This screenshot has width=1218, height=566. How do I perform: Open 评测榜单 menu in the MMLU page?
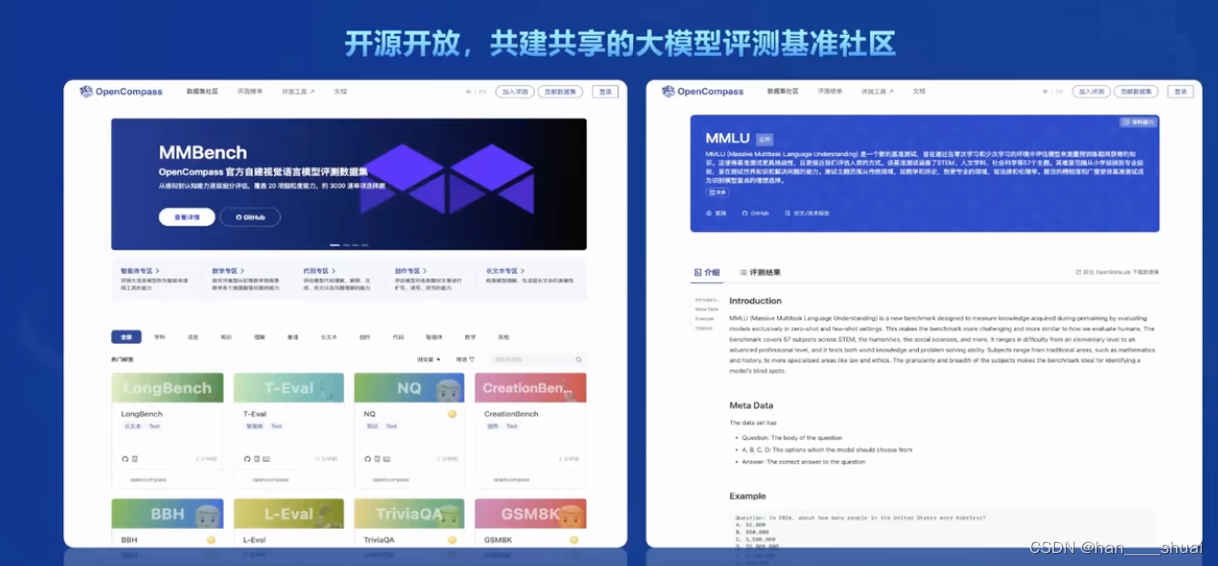831,91
